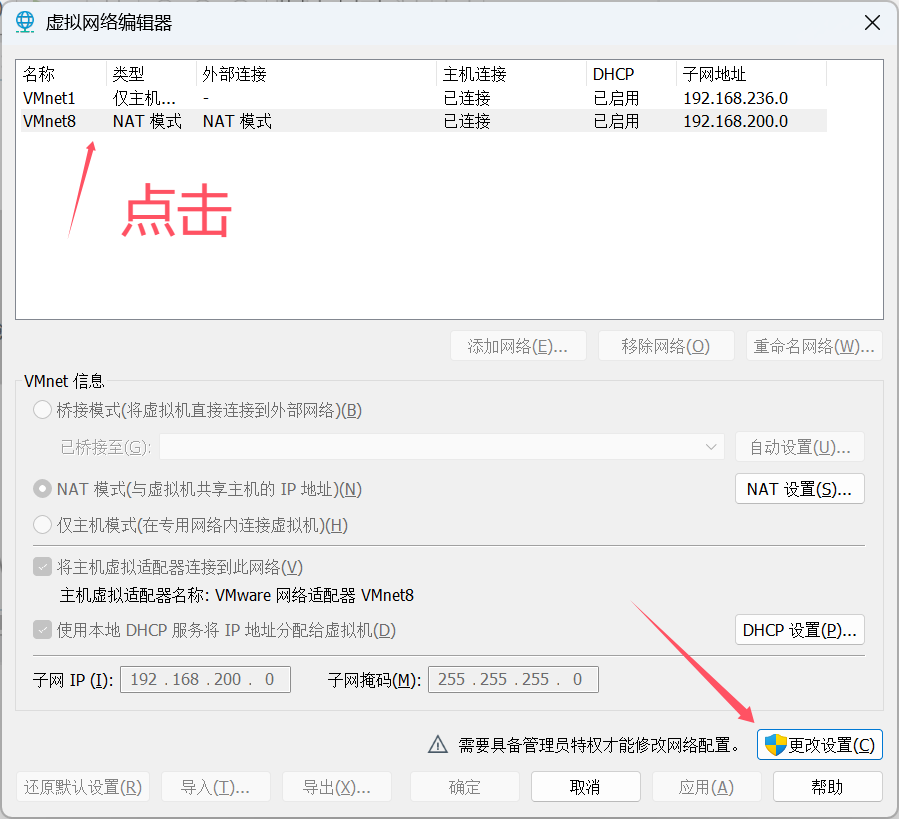Open NAT 设置(S) dialog
The image size is (899, 819).
(799, 489)
